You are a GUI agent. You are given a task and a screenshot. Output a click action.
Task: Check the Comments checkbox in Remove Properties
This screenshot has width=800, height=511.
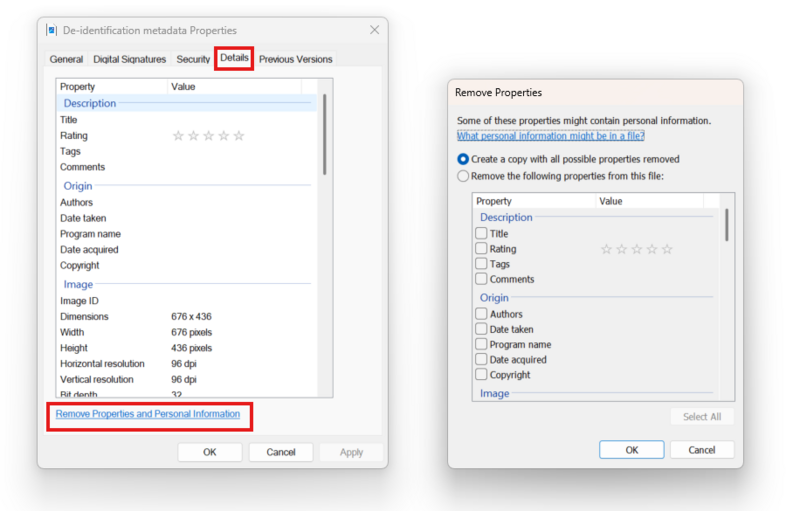coord(481,279)
